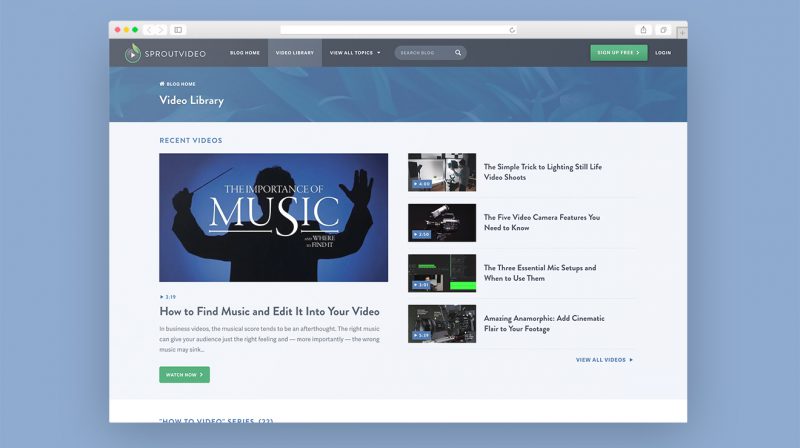Click the browser back arrow
The width and height of the screenshot is (800, 448).
coord(149,30)
